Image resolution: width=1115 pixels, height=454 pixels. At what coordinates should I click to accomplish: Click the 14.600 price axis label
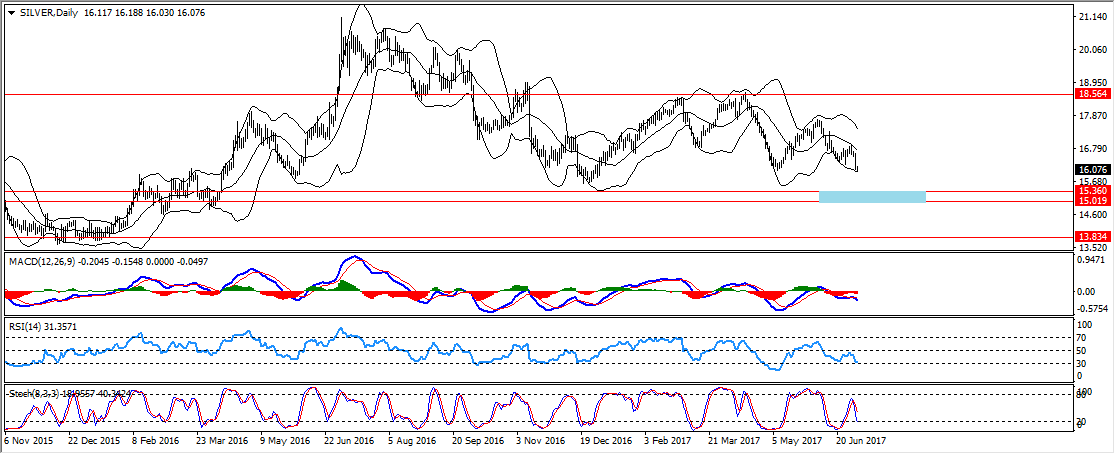pos(1091,214)
